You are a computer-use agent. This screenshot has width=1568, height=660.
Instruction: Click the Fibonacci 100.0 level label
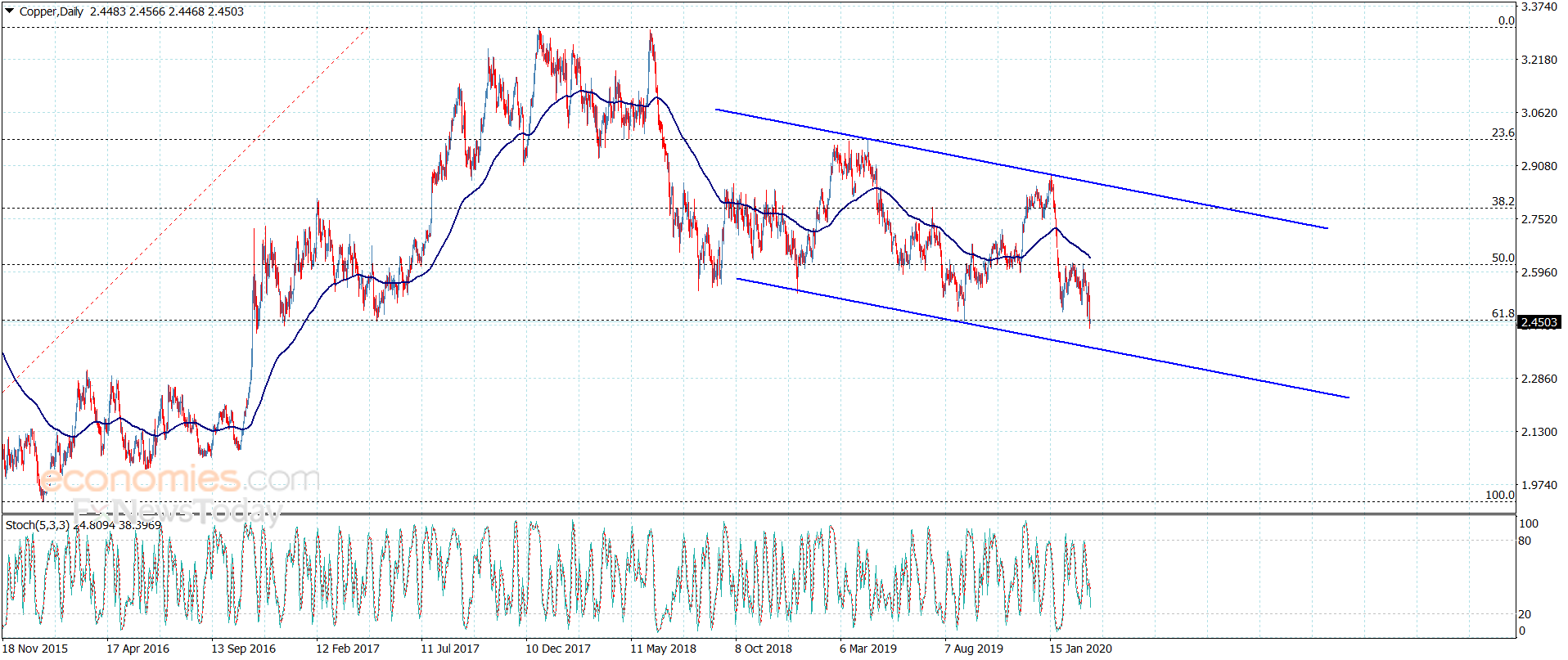(x=1500, y=495)
